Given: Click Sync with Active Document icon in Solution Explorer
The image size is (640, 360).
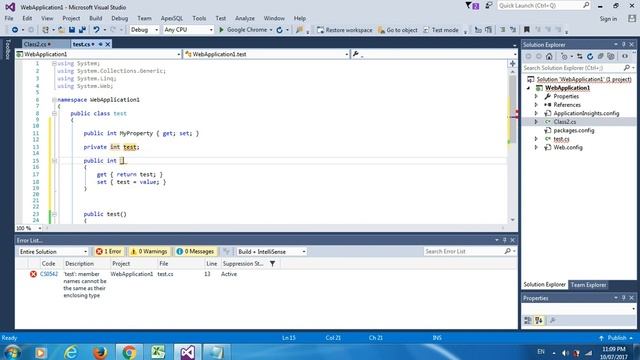Looking at the screenshot, I should click(580, 56).
